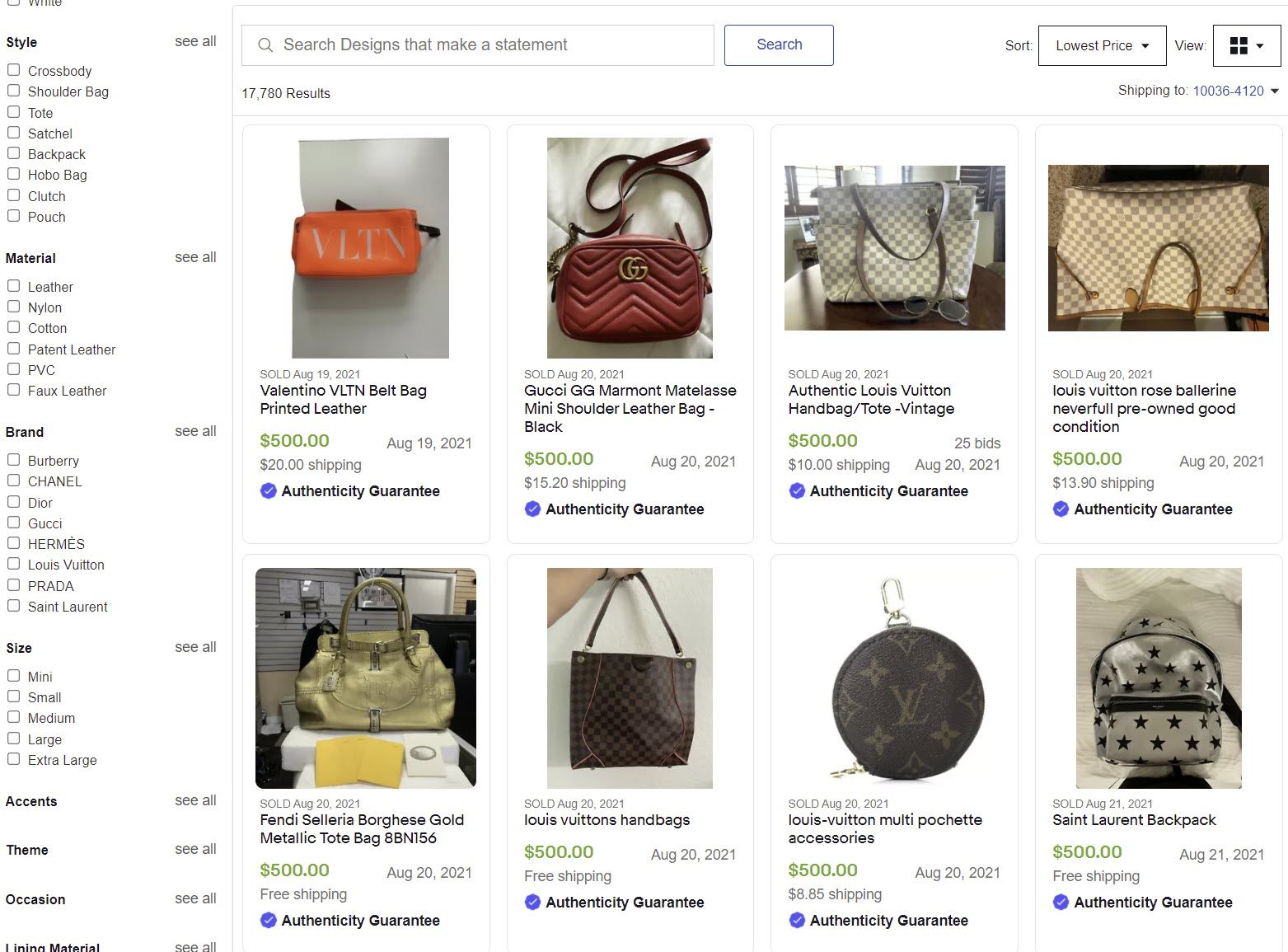Click the Search button
The width and height of the screenshot is (1288, 952).
point(779,45)
